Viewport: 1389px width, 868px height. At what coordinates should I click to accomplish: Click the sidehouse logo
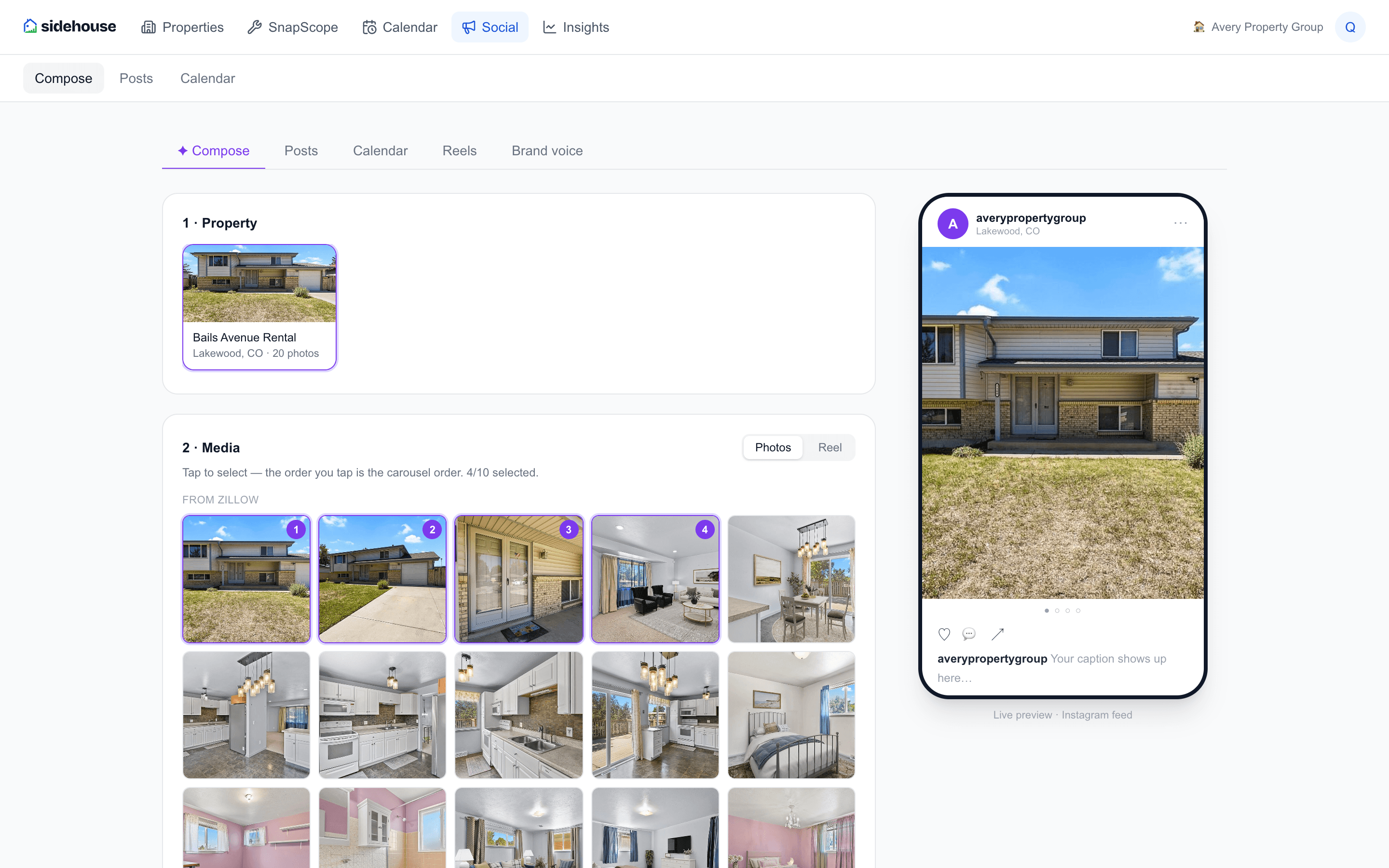pos(69,27)
